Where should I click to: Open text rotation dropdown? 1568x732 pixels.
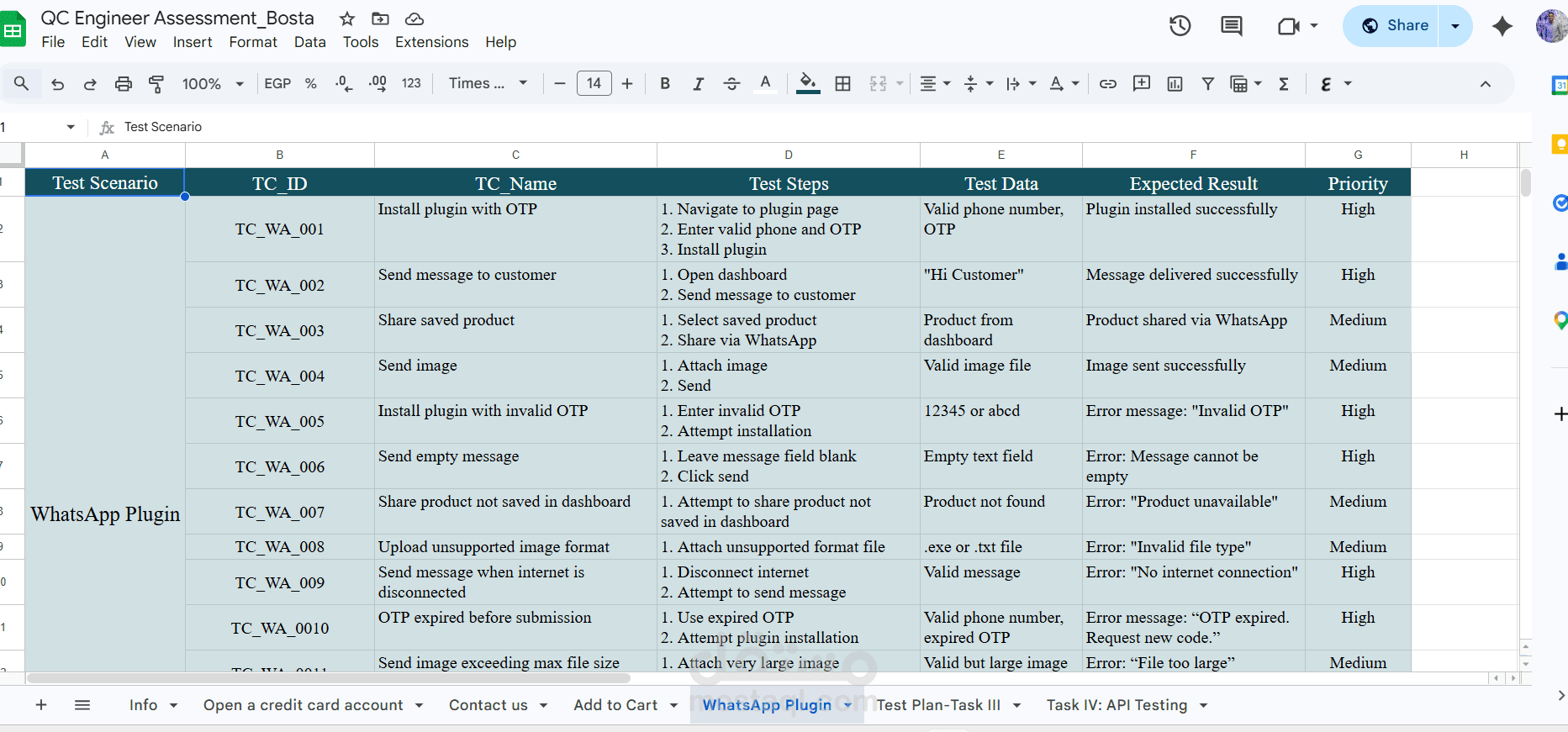(x=1064, y=83)
